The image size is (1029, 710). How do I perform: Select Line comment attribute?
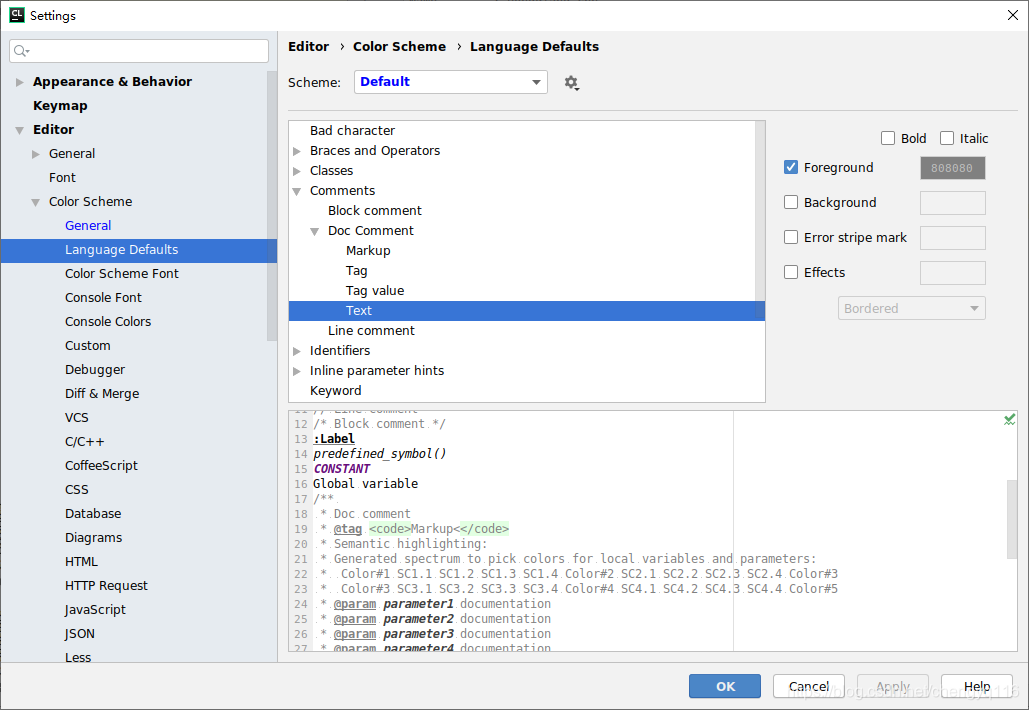pos(371,331)
